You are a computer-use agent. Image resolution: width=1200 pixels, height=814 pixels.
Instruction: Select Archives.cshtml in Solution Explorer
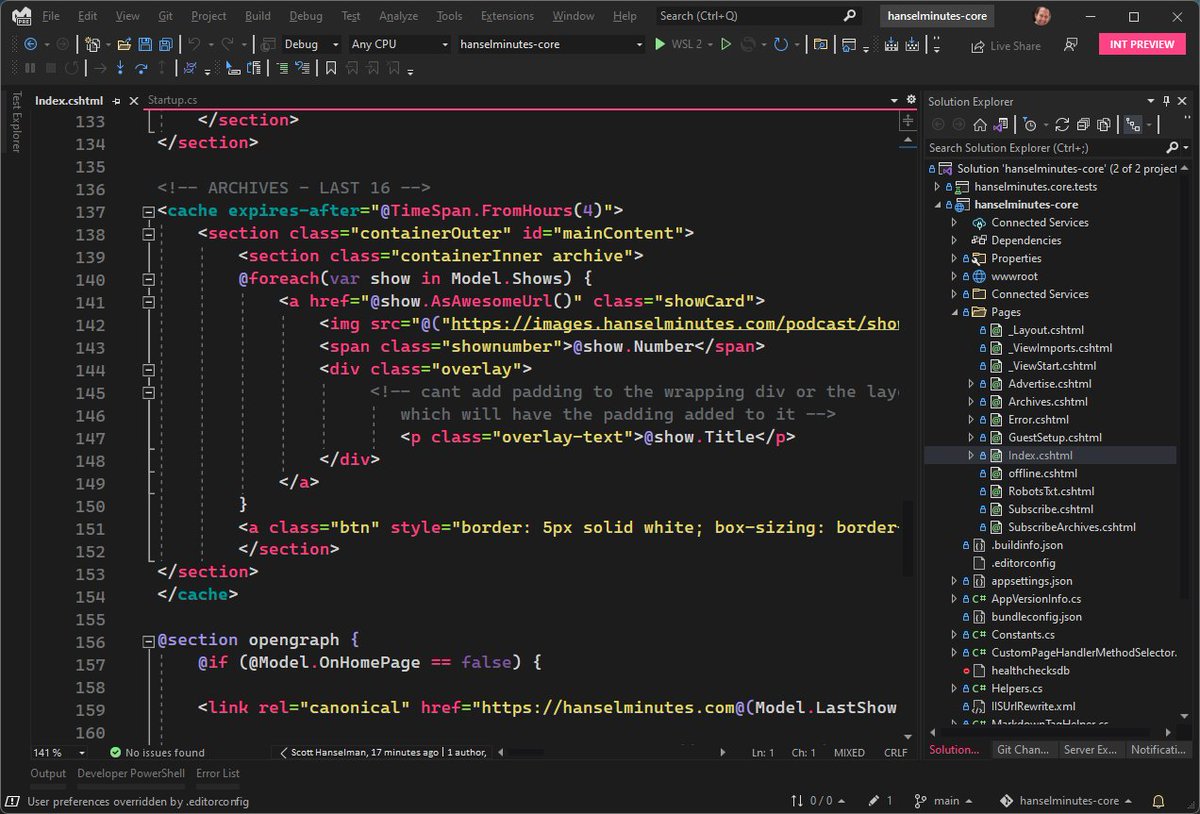1047,402
